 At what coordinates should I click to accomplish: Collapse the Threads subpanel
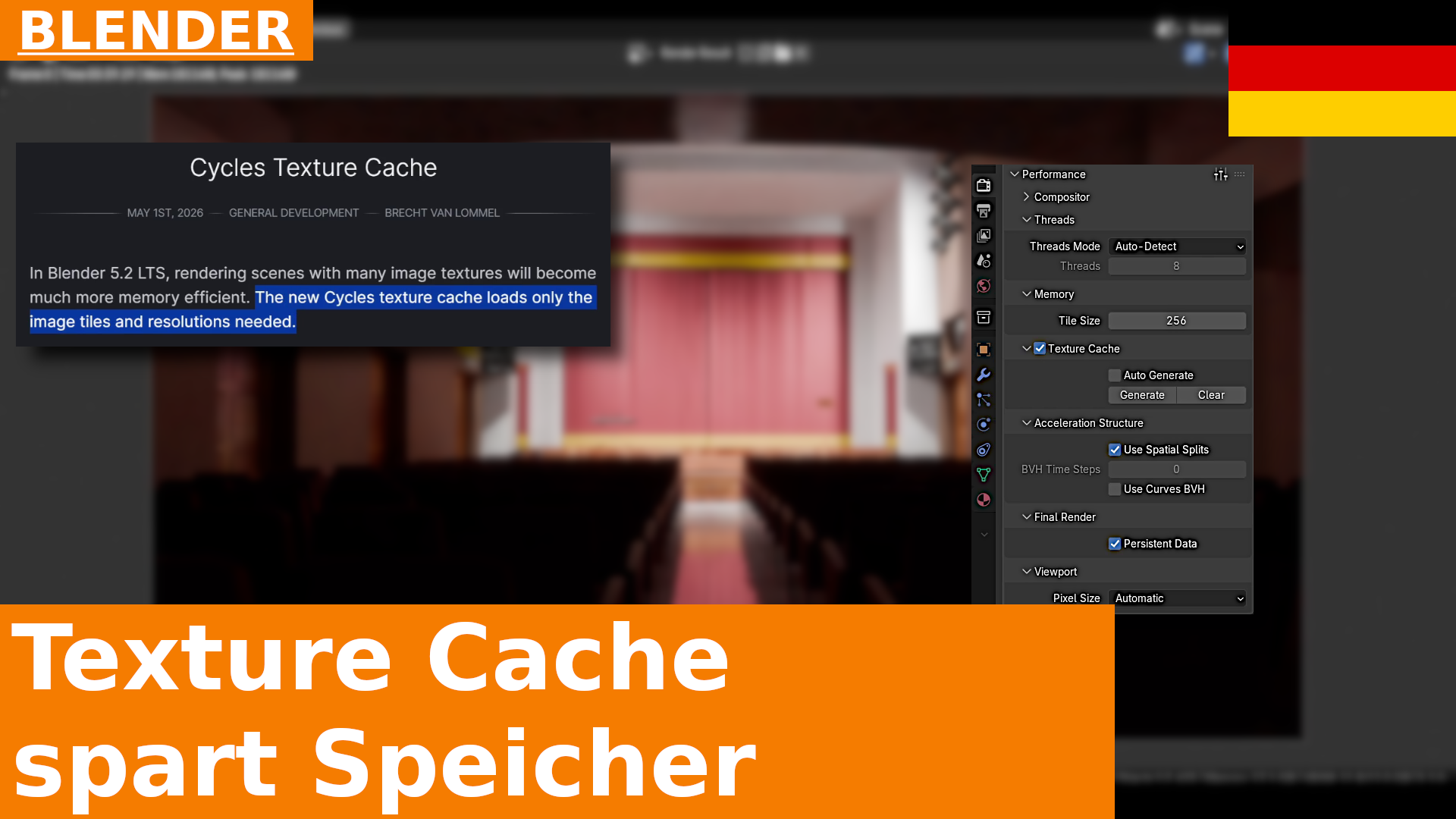(x=1027, y=220)
